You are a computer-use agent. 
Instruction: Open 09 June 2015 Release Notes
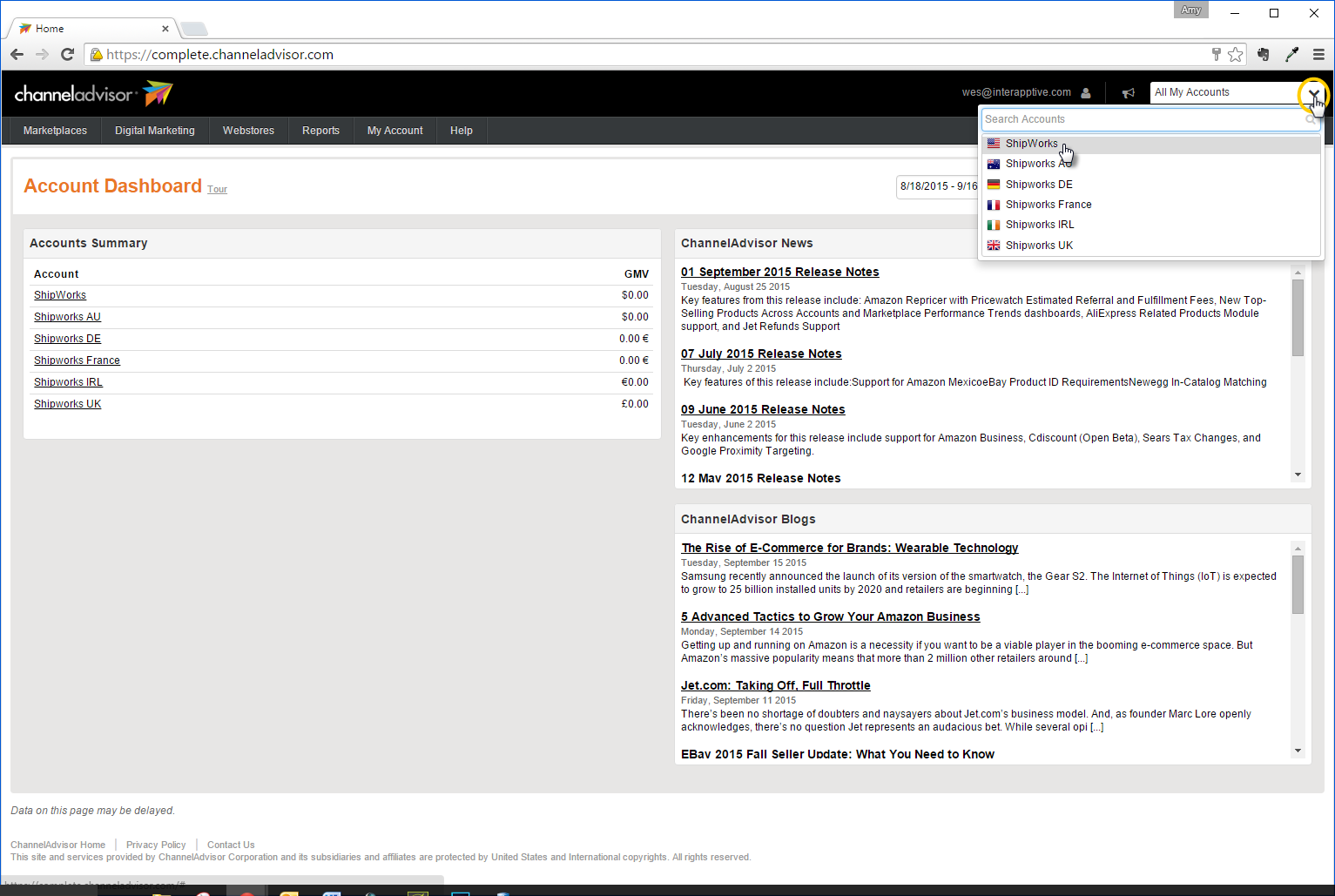763,409
